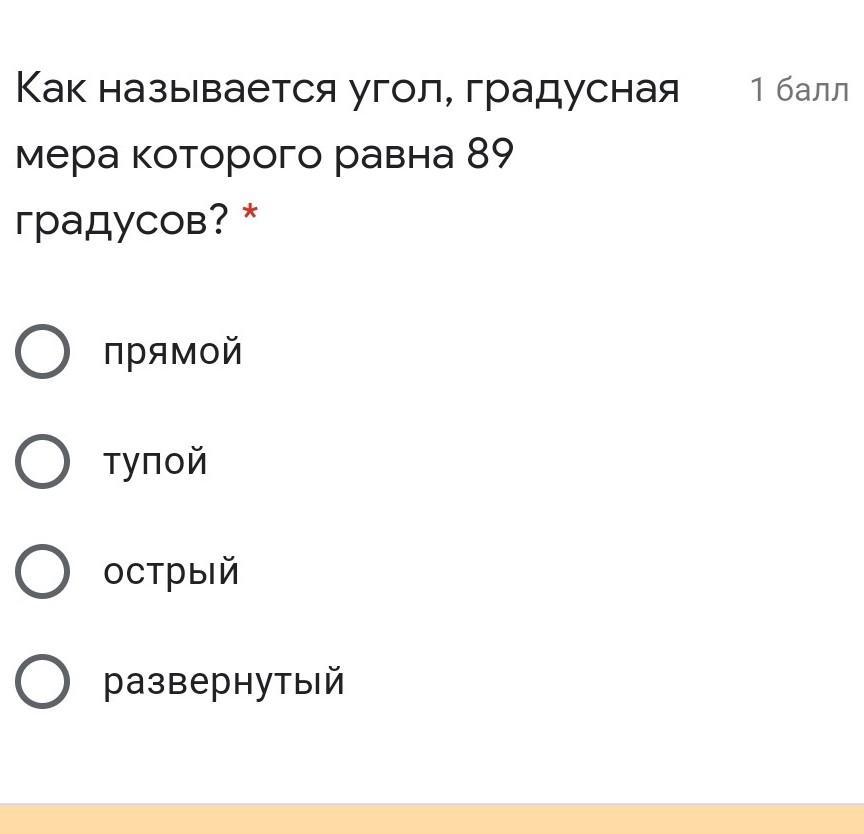Pick the развернутый radio button
Screen dimensions: 864x834
42,682
